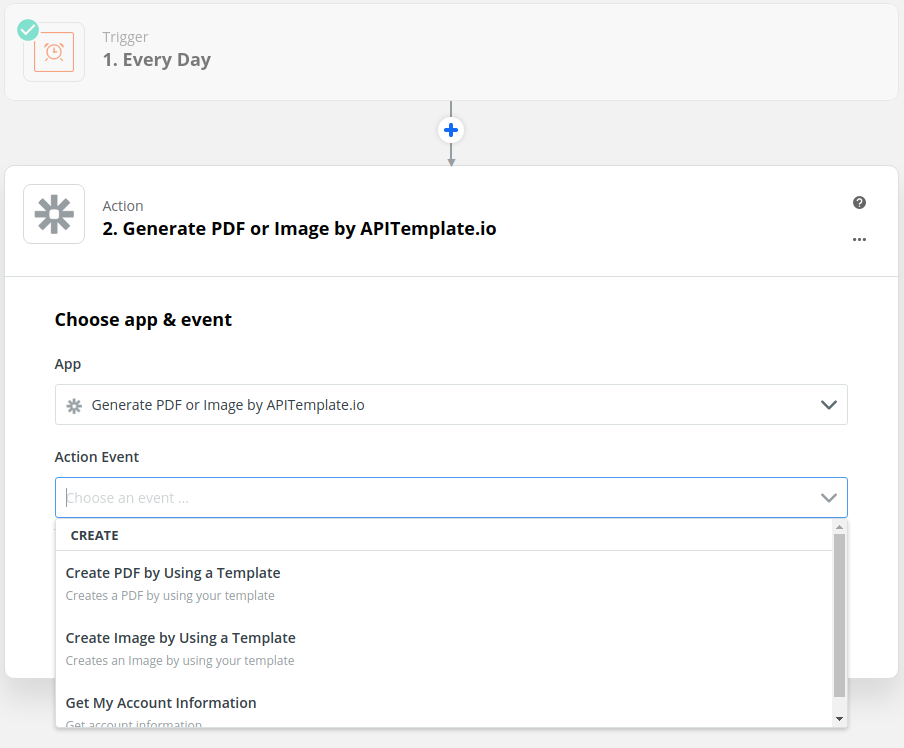Click the Trigger label text
Viewport: 904px width, 748px height.
click(x=125, y=37)
